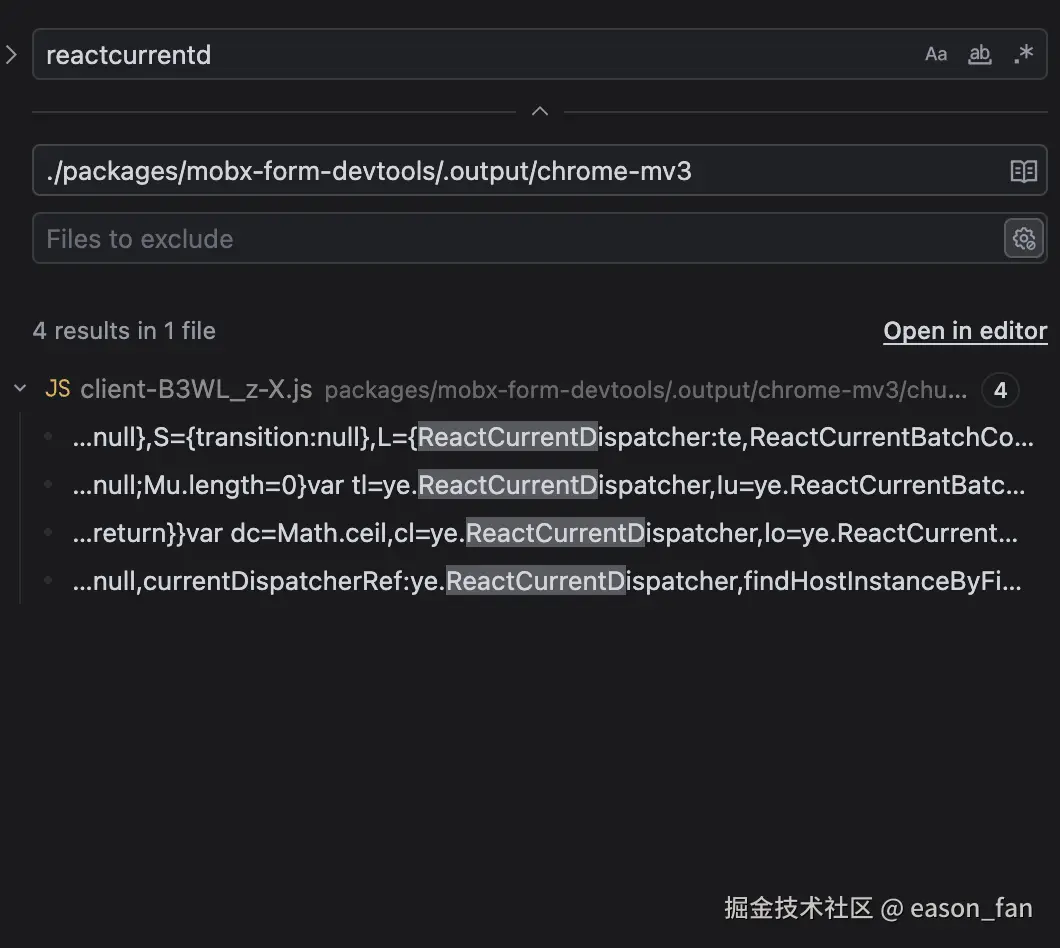Select the dc=Math.ceil match result

coord(545,533)
